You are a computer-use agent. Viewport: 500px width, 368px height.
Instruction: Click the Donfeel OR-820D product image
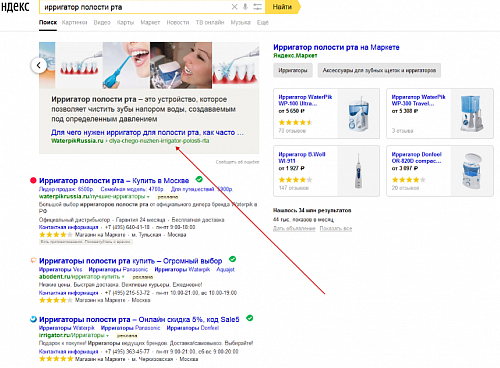coord(472,171)
